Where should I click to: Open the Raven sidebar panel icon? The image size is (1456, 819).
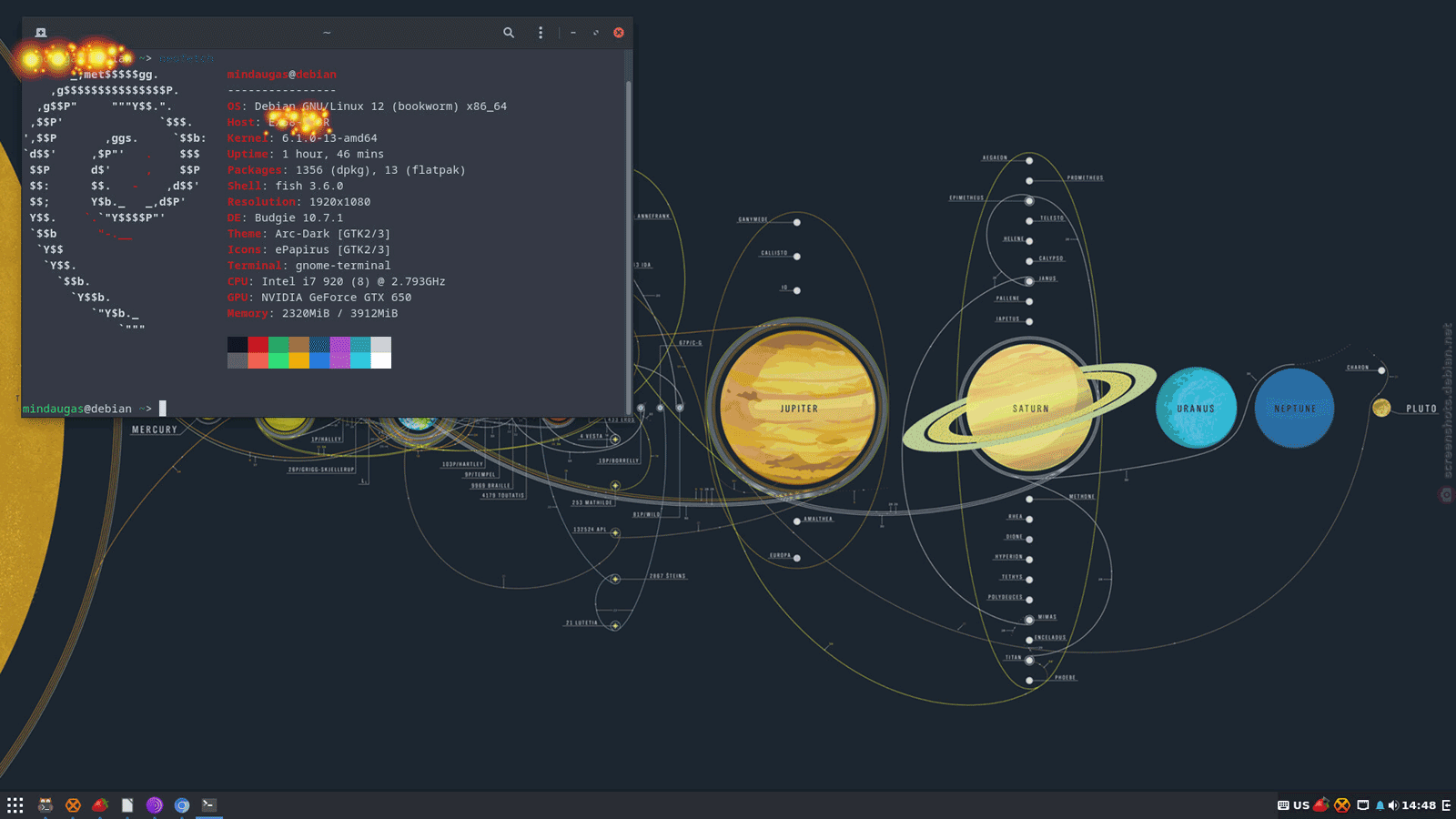tap(1447, 805)
